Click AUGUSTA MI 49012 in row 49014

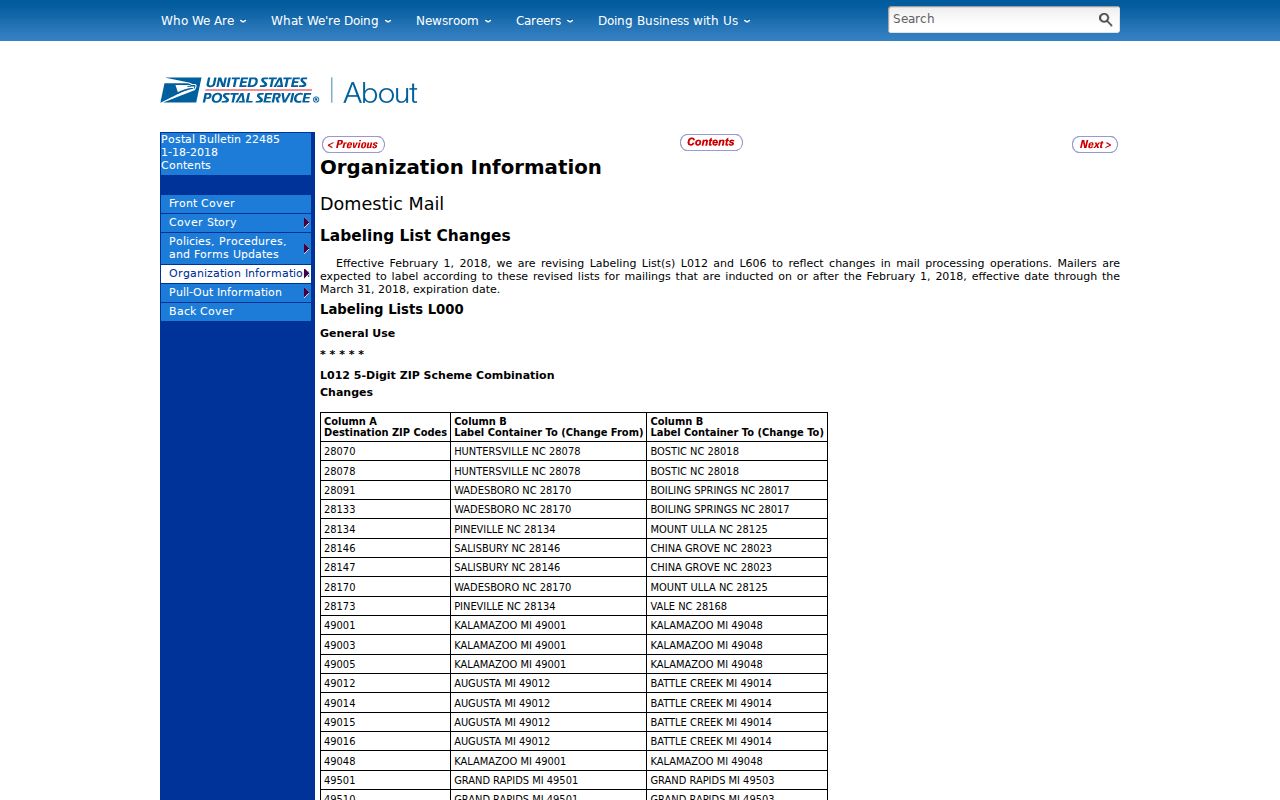coord(548,703)
